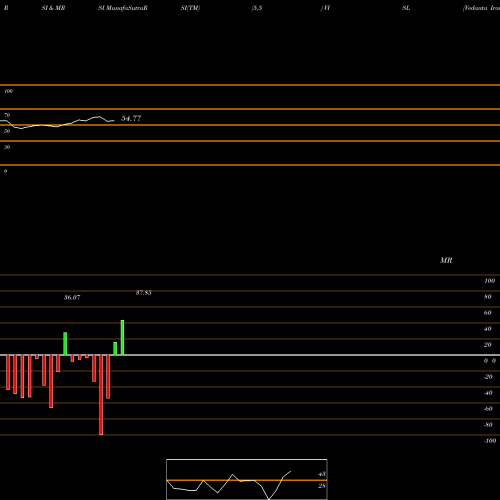Click the MR axis label 80
Viewport: 500px width, 500px height.
click(x=488, y=297)
